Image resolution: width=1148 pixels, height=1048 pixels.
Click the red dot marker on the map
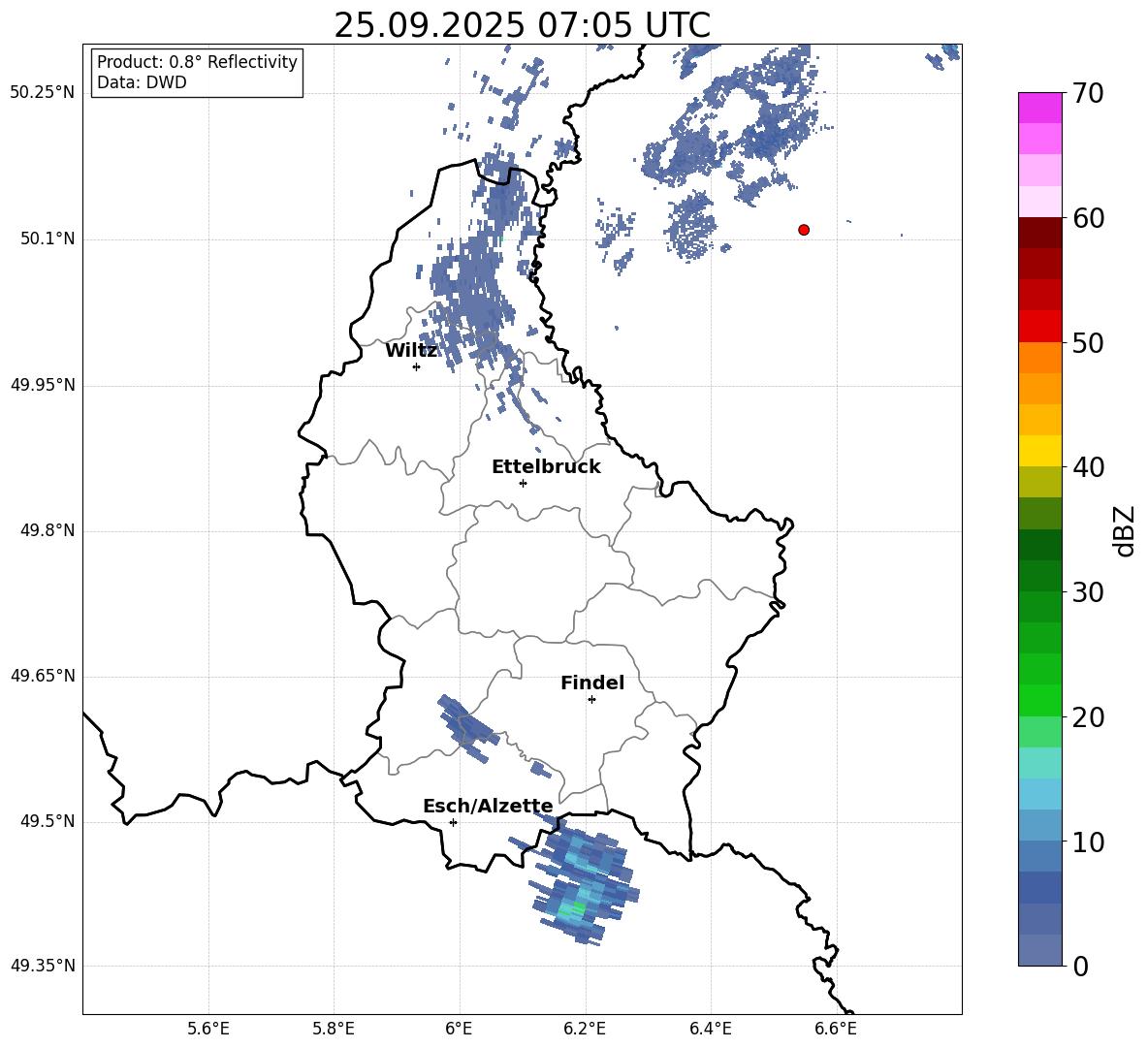[803, 230]
